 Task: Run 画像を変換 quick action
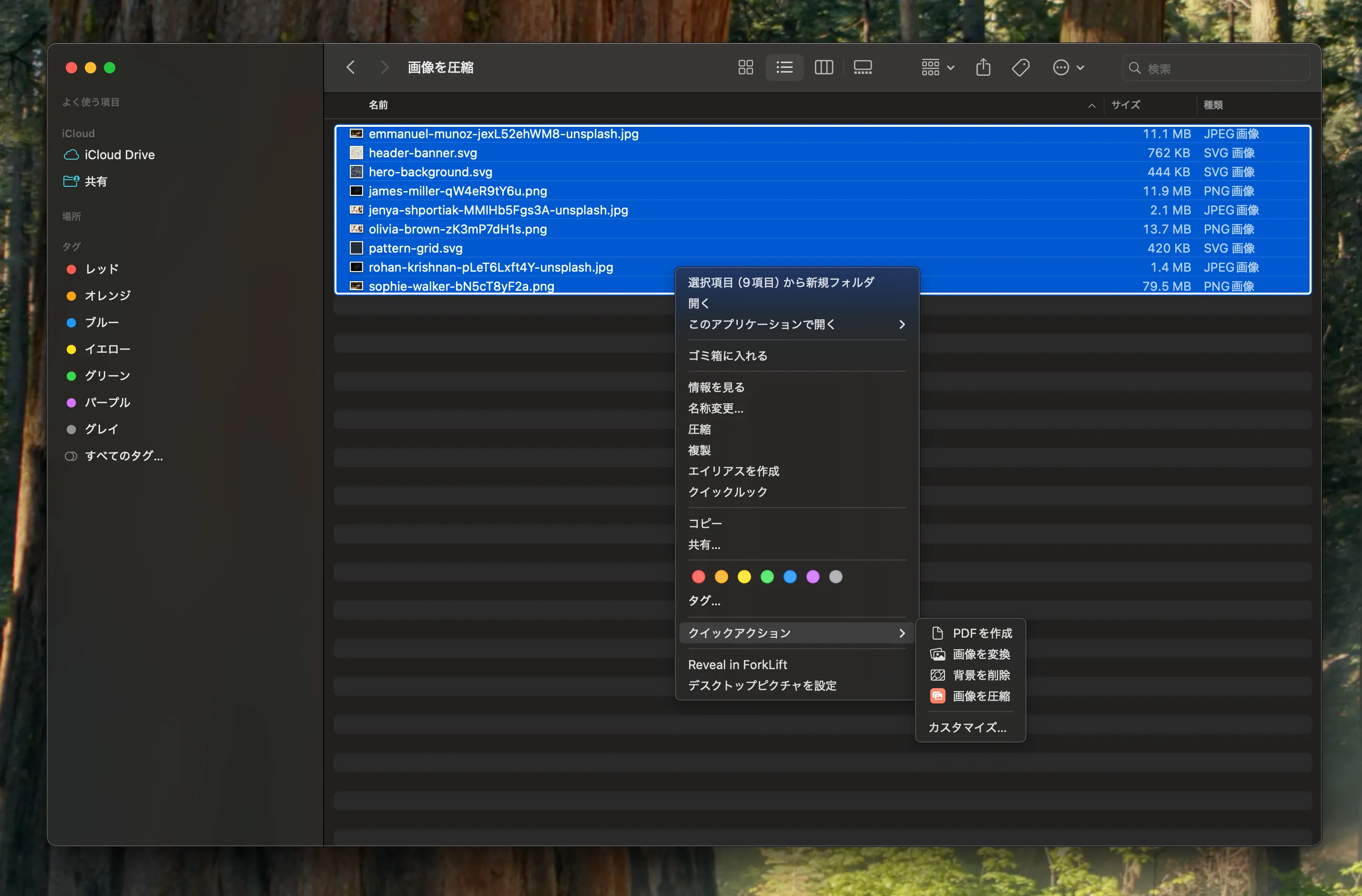click(971, 654)
